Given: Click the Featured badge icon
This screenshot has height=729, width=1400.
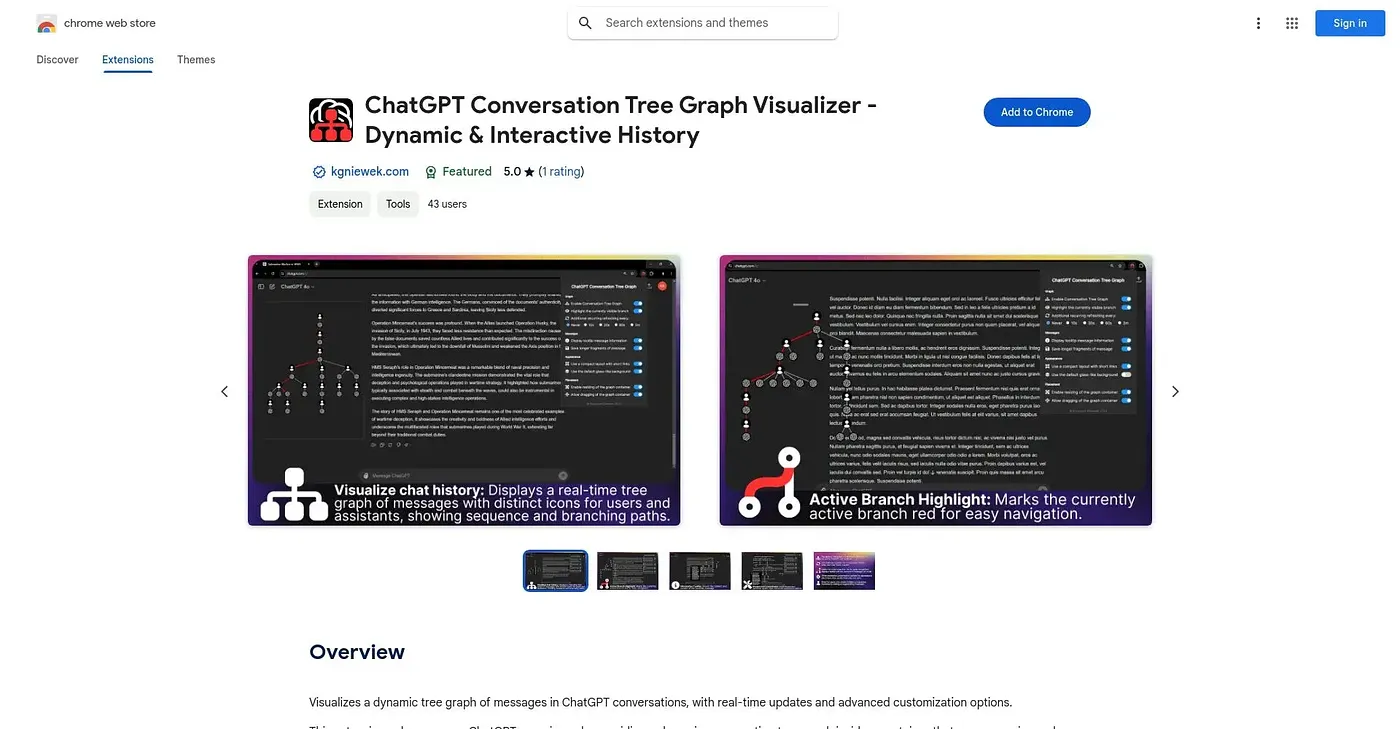Looking at the screenshot, I should (x=431, y=172).
